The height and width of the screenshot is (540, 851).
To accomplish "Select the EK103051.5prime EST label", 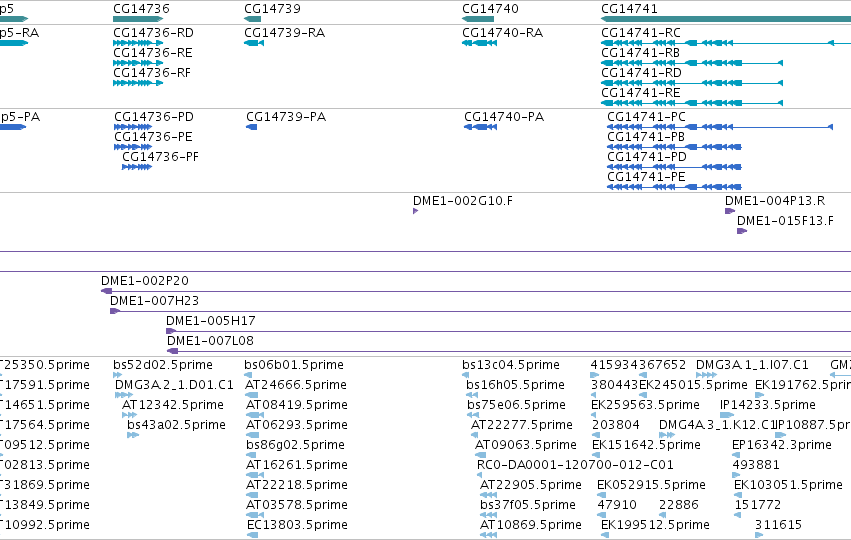I will tap(789, 485).
